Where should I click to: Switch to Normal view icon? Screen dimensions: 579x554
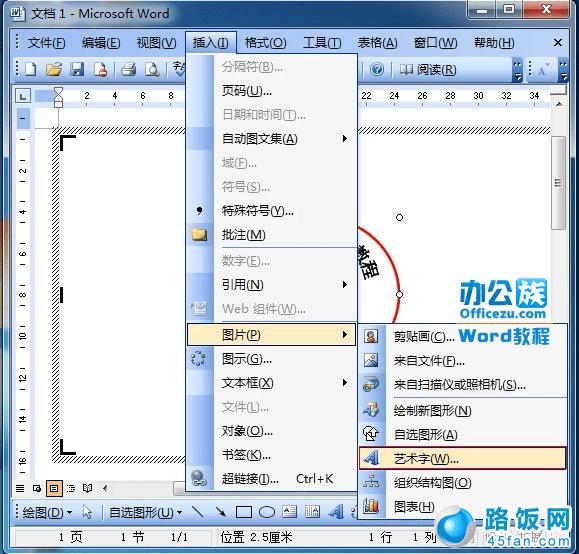coord(20,489)
